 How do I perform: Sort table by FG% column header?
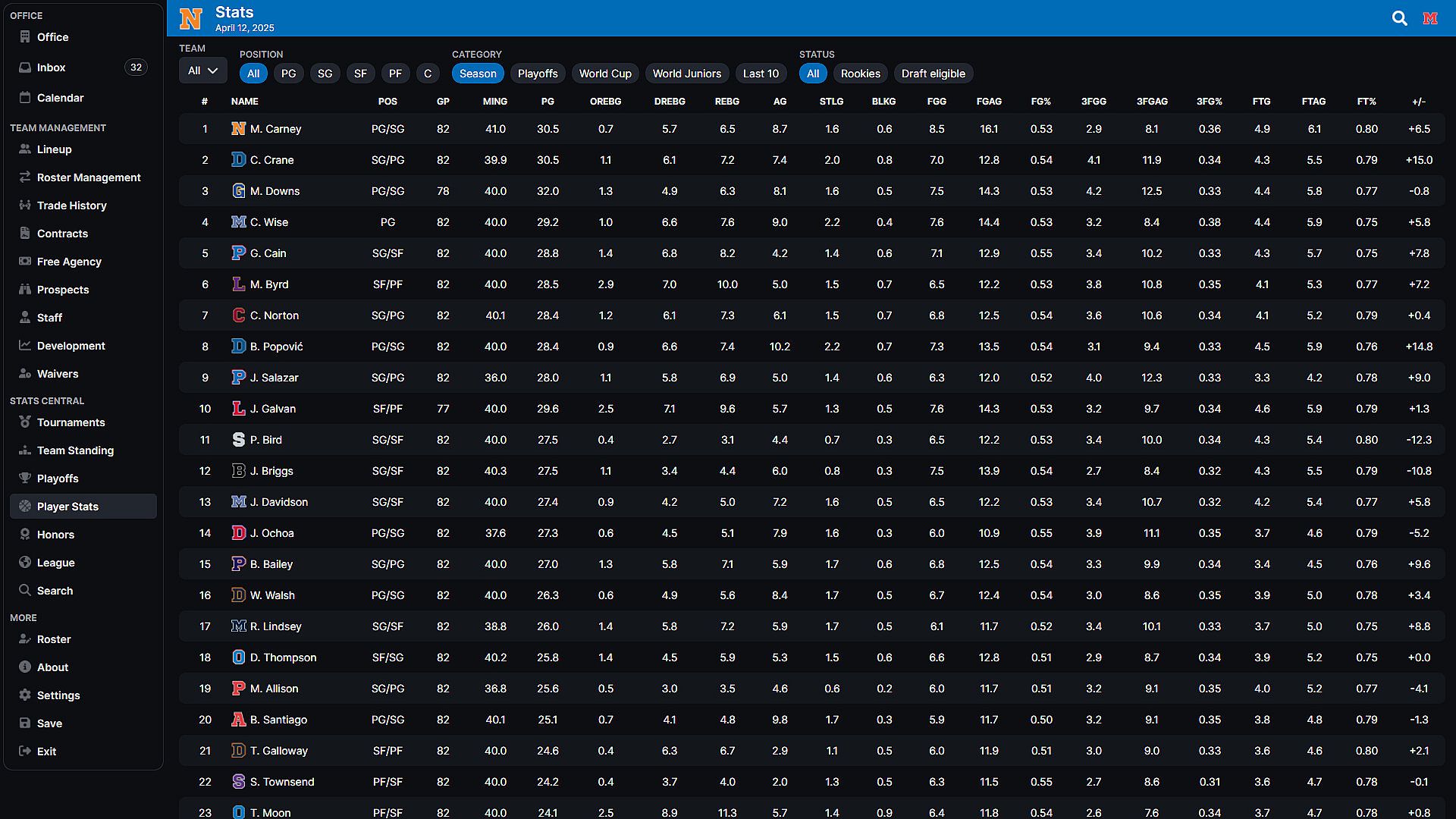(x=1040, y=101)
